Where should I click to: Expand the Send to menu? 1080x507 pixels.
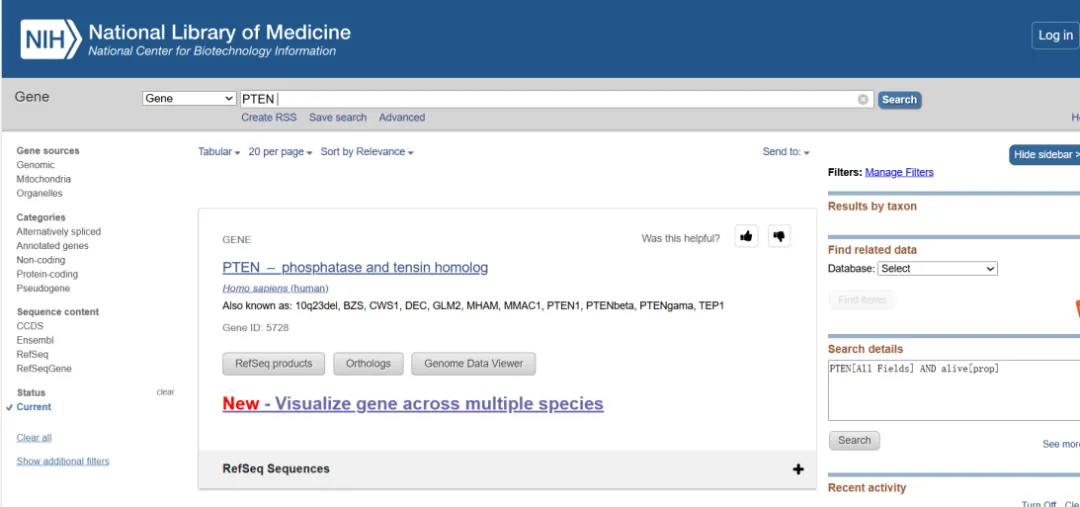(786, 152)
